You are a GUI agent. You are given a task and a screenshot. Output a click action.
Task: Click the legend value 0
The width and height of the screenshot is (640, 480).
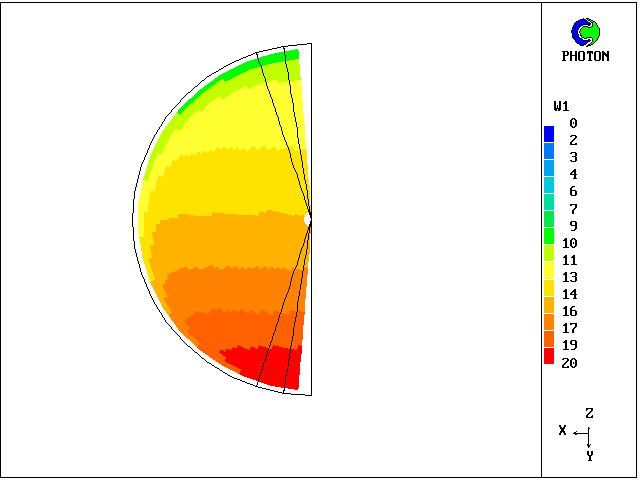[x=573, y=123]
